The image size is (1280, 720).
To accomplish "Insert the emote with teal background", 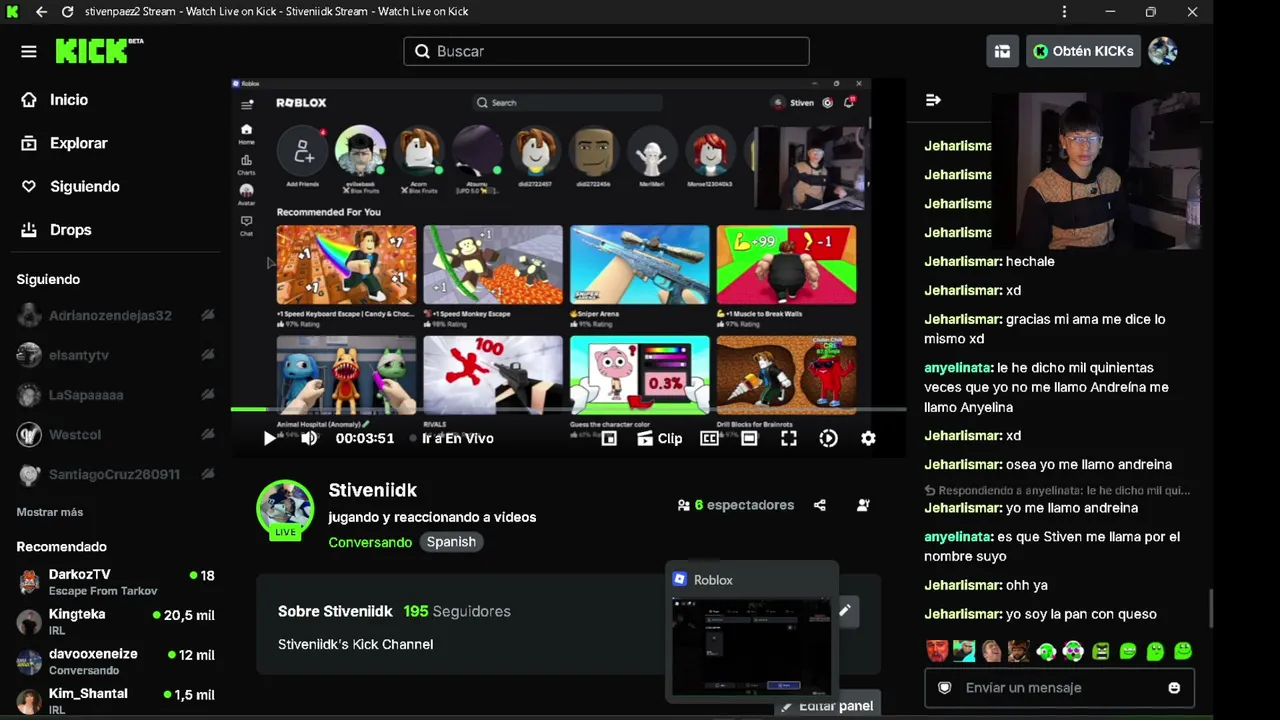I will [964, 651].
